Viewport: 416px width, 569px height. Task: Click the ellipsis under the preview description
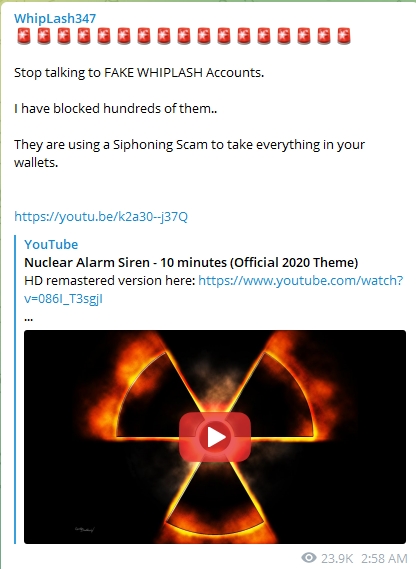tap(29, 319)
